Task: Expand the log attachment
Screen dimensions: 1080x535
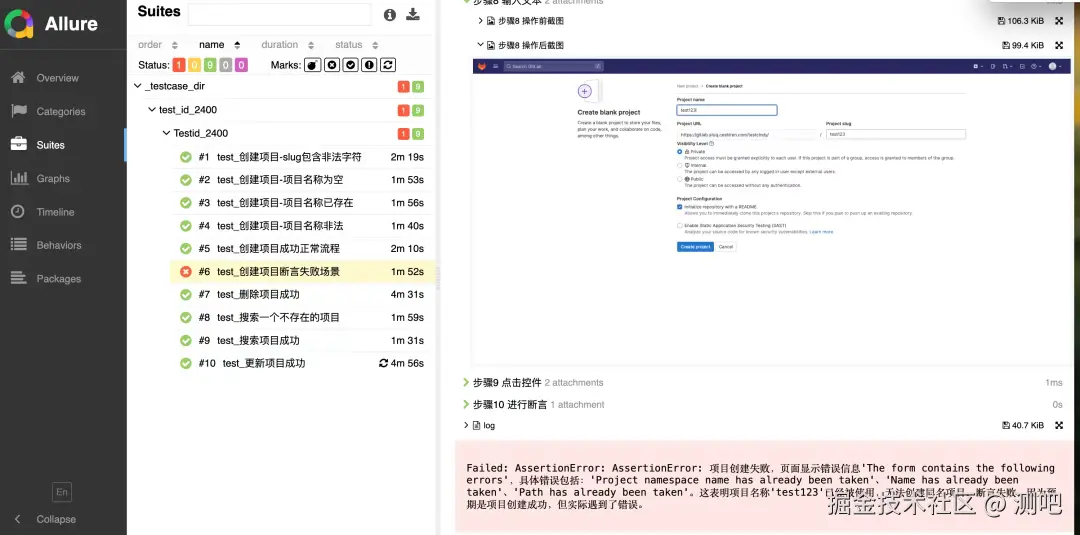Action: pyautogui.click(x=467, y=426)
